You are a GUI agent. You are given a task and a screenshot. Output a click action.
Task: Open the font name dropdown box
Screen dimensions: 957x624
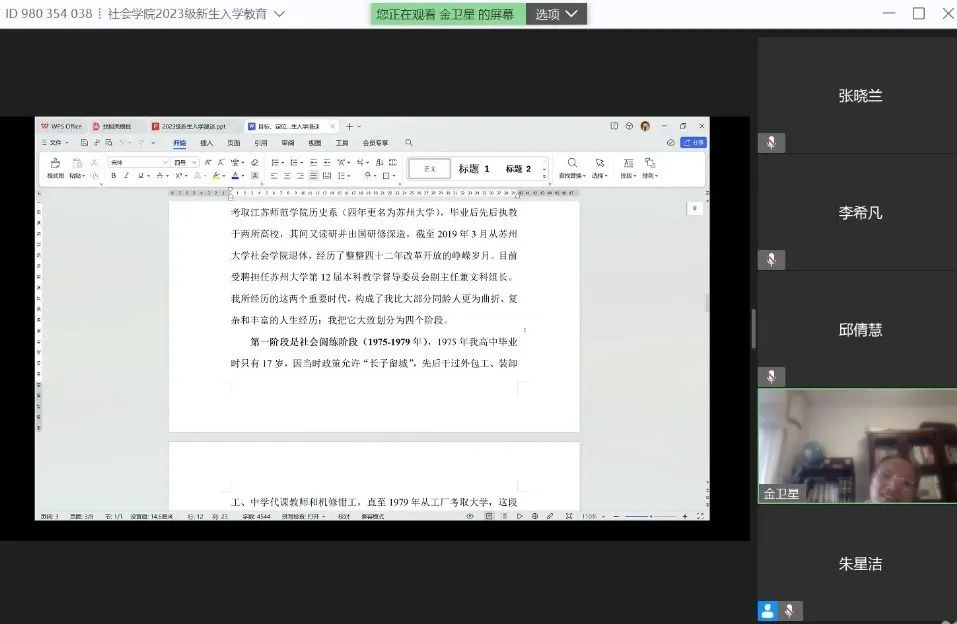[138, 162]
